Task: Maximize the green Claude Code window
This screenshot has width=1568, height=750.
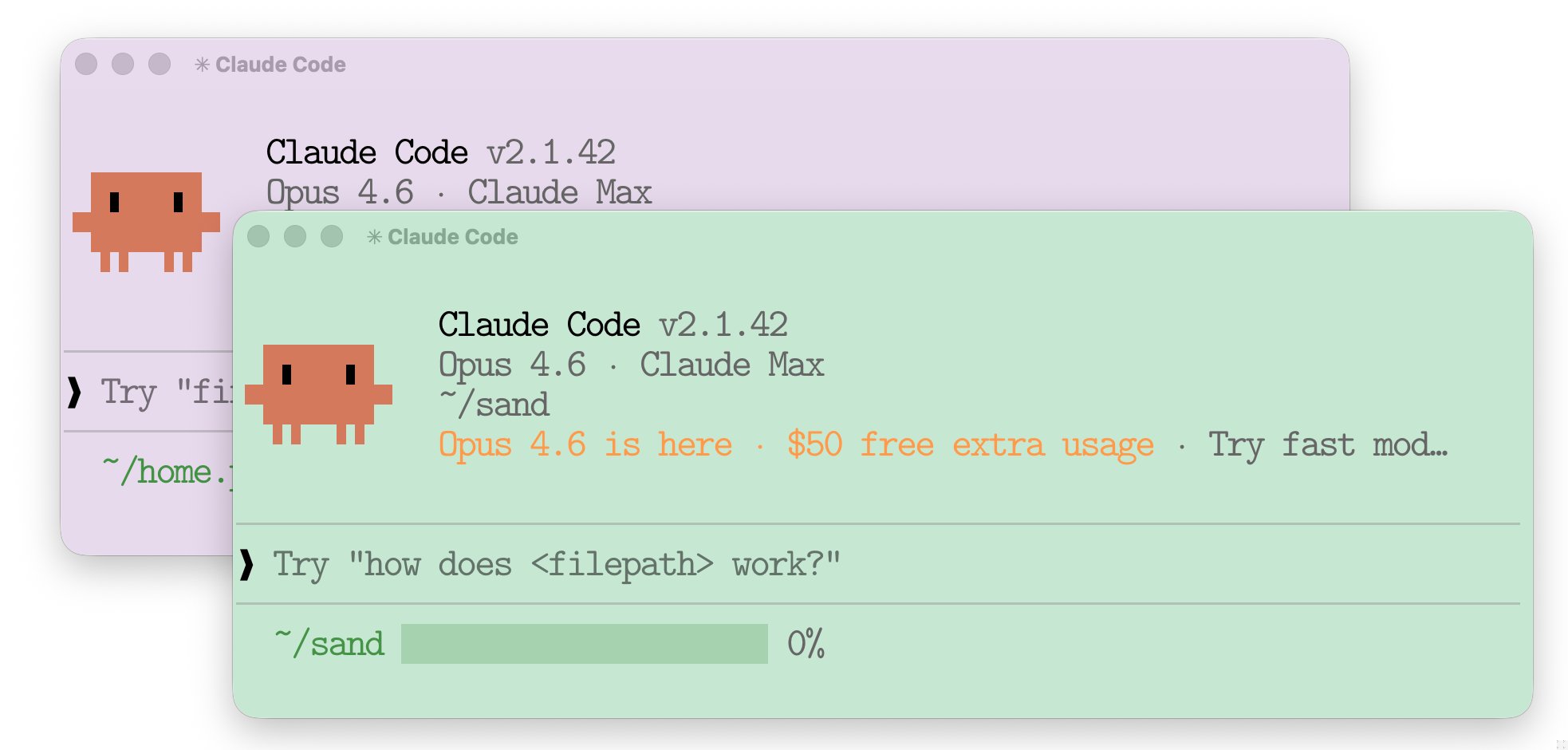Action: pos(332,236)
